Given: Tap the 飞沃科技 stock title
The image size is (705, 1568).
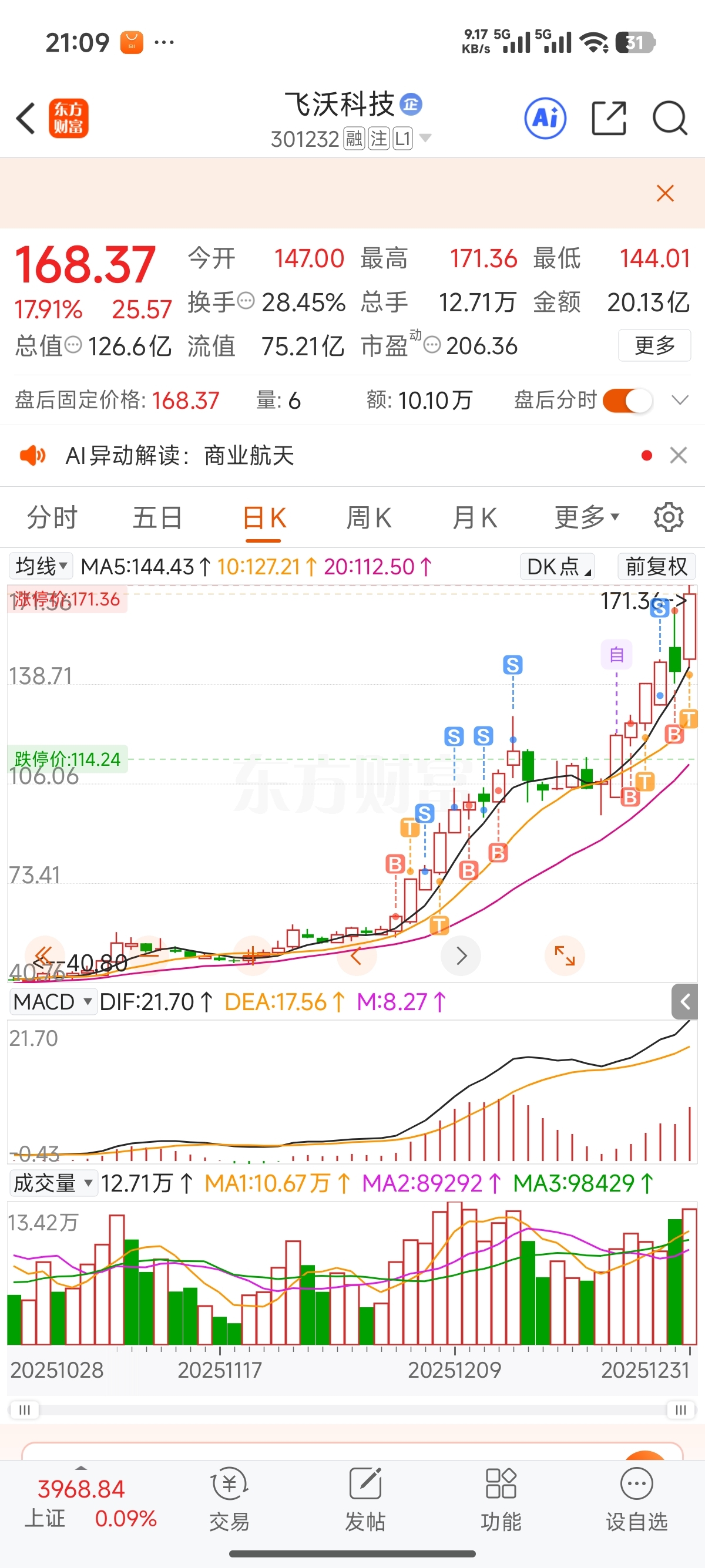Looking at the screenshot, I should [x=340, y=104].
